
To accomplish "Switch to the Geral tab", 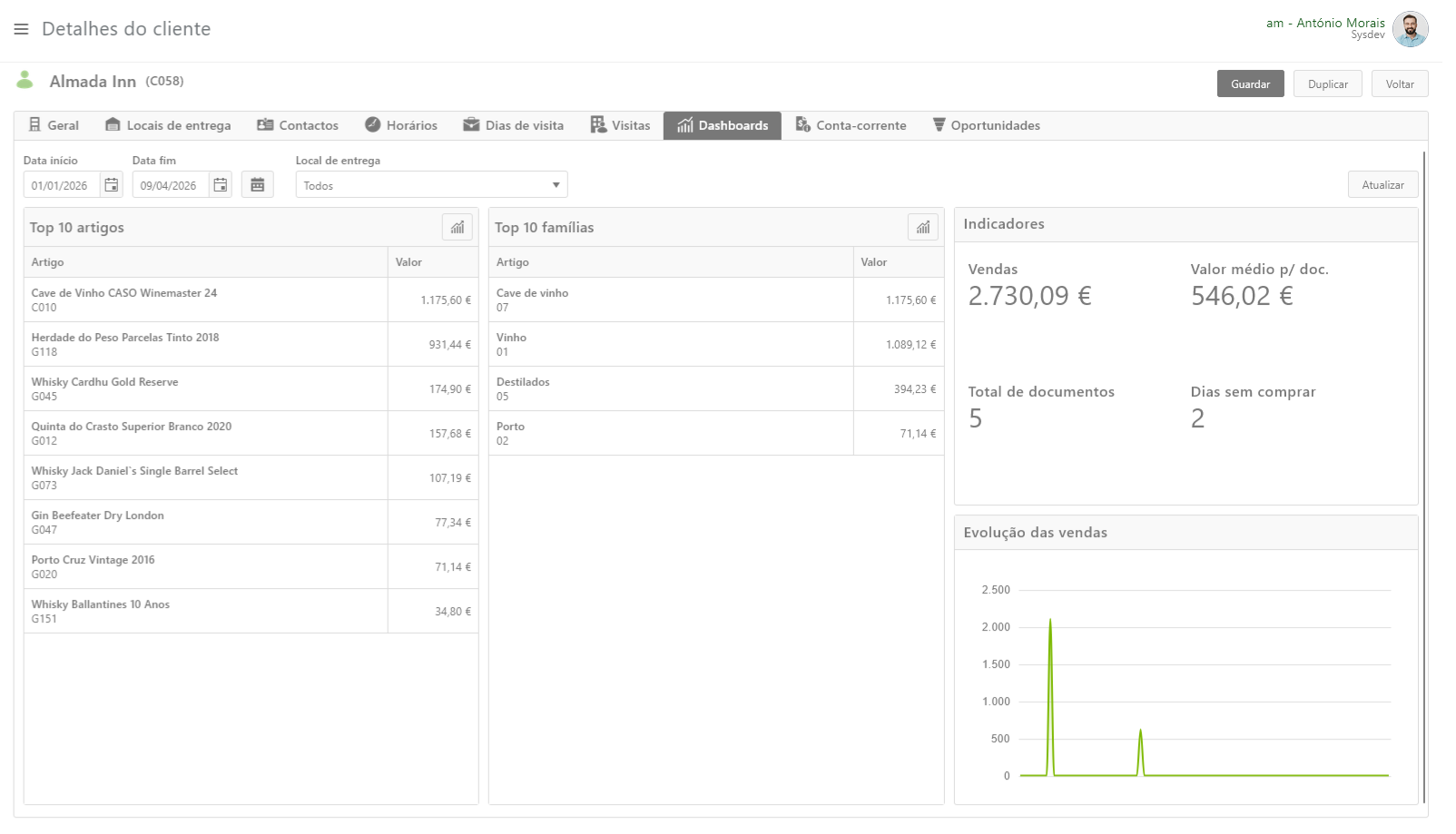I will 54,125.
